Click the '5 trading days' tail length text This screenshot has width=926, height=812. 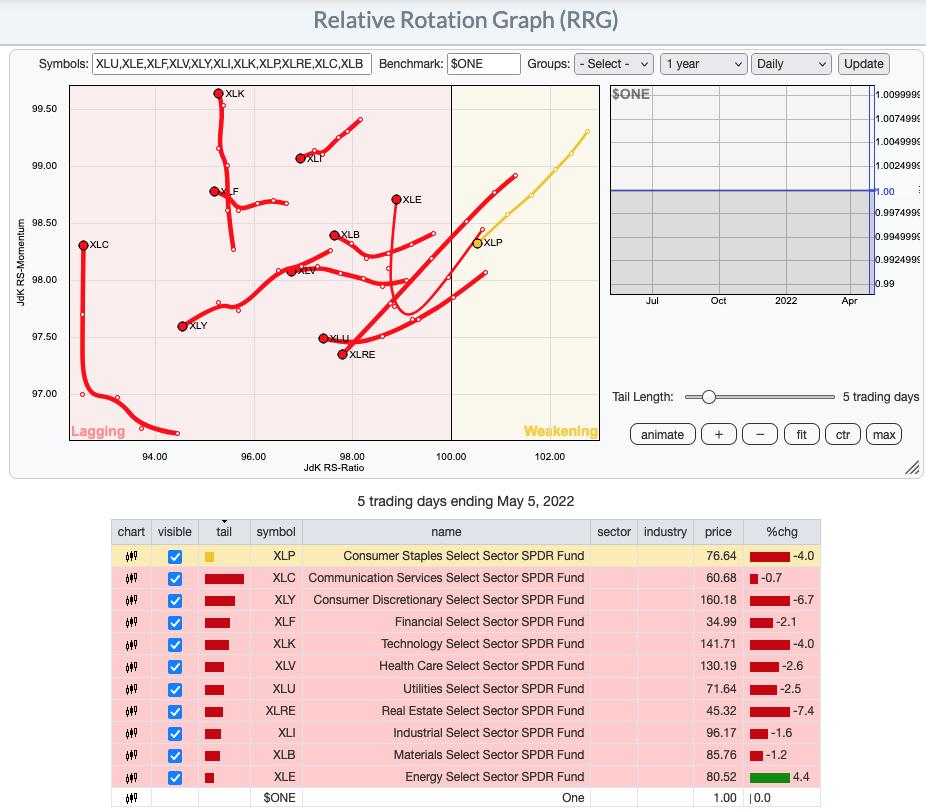point(881,397)
